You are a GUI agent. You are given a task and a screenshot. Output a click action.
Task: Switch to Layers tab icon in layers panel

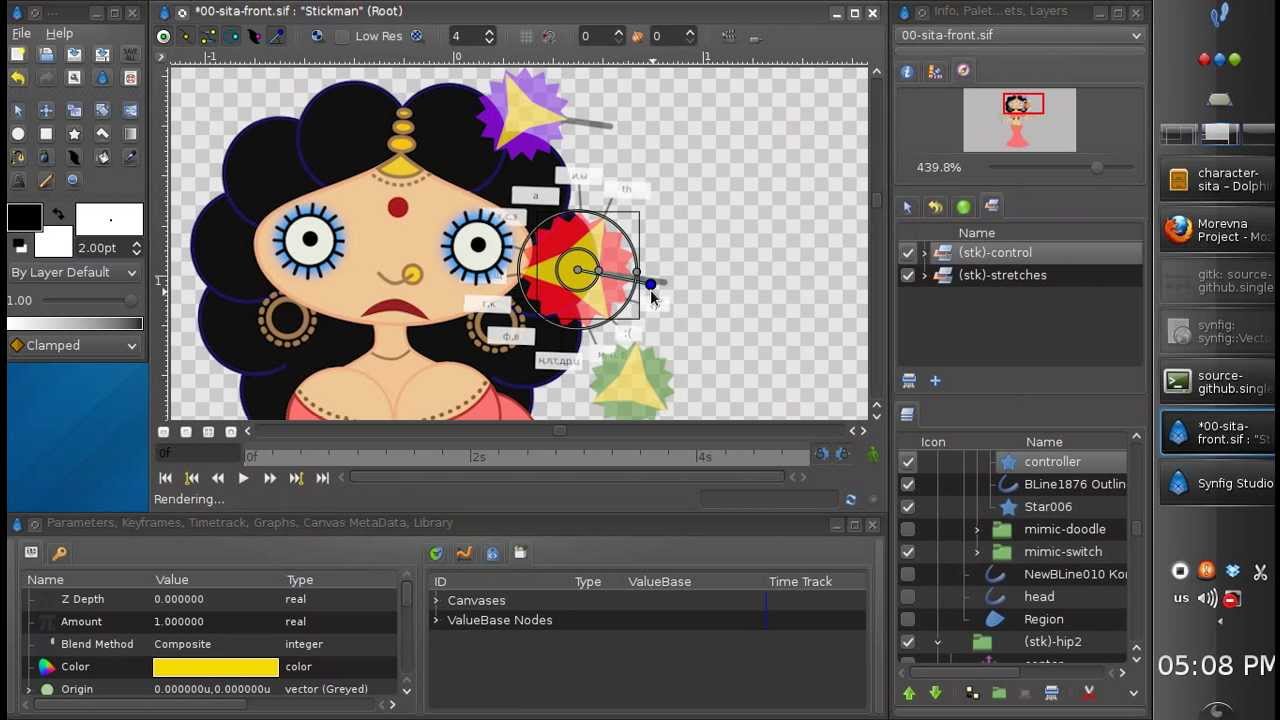[x=907, y=414]
